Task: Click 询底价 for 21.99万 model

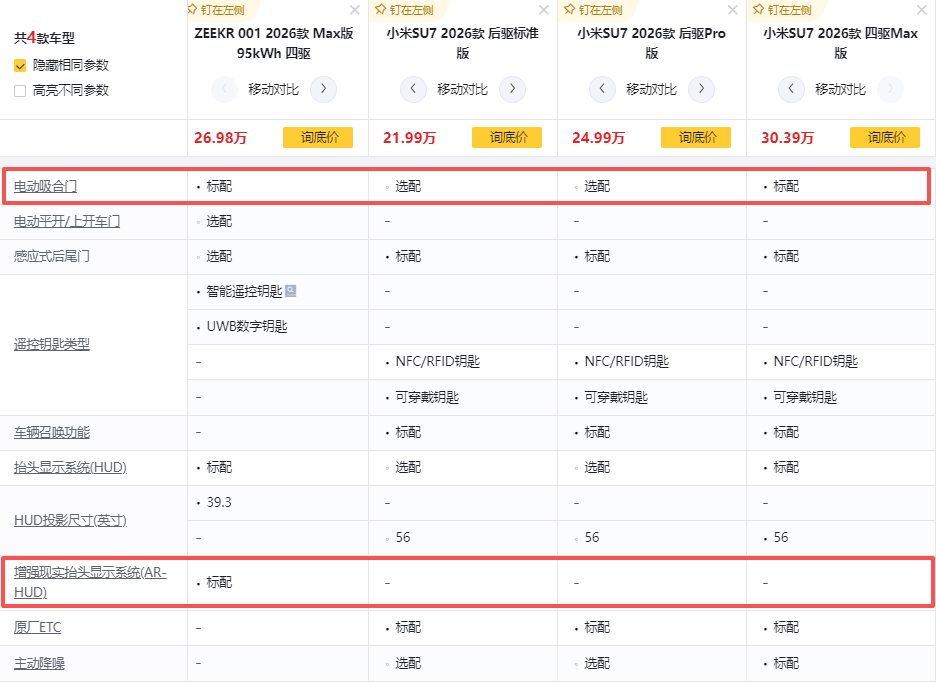Action: pos(507,137)
